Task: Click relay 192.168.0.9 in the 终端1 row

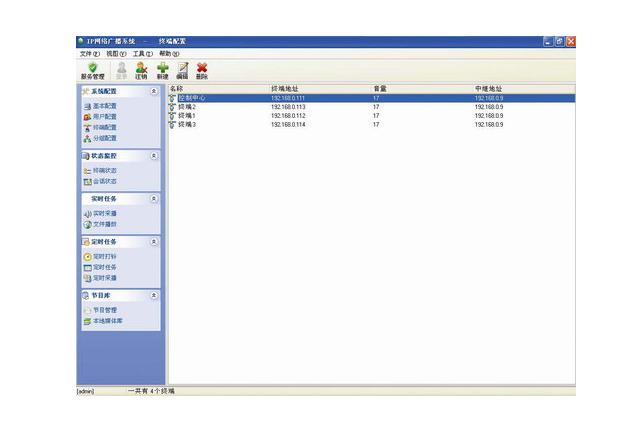Action: coord(489,116)
